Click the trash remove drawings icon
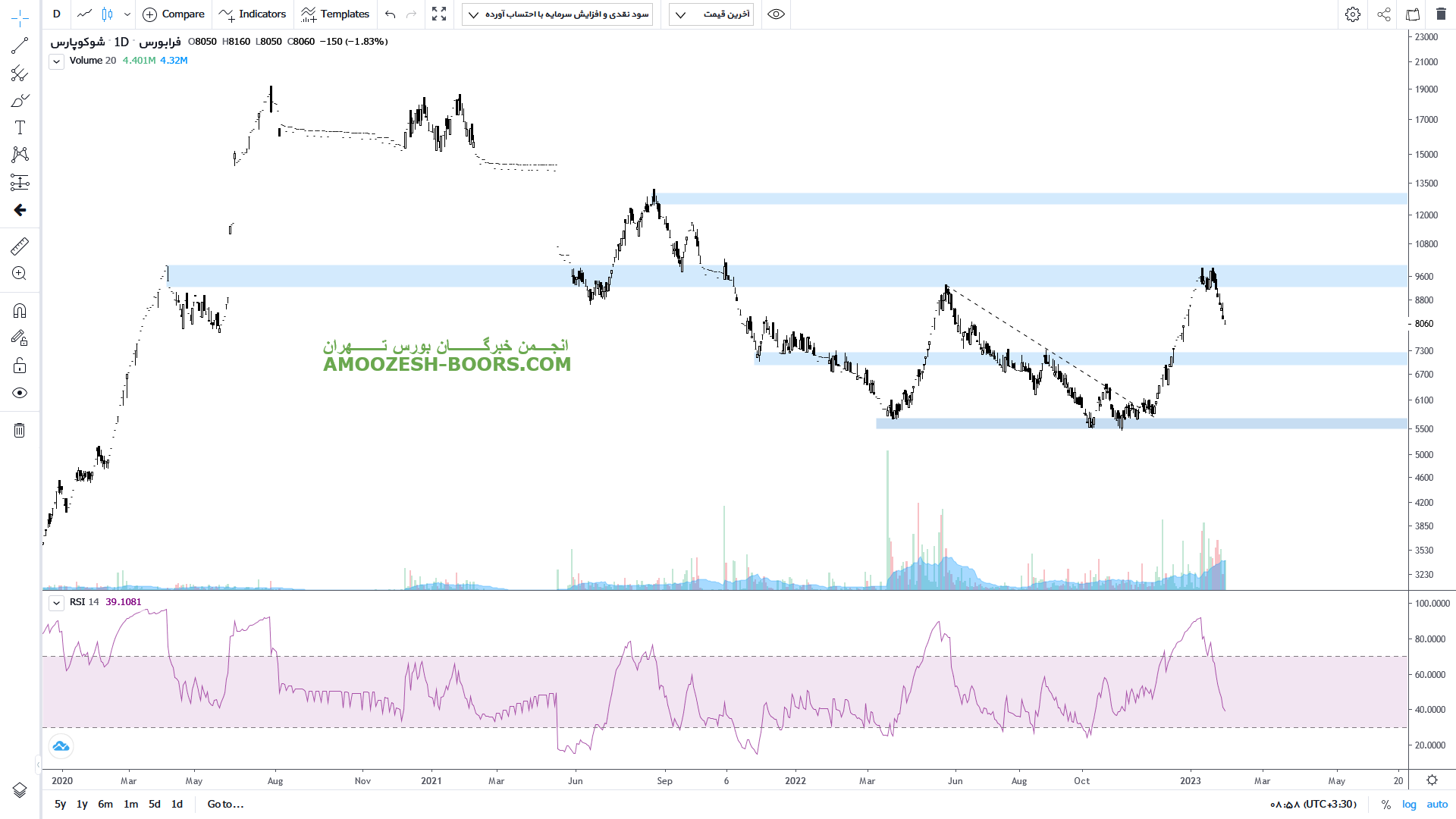The image size is (1456, 819). pos(20,431)
